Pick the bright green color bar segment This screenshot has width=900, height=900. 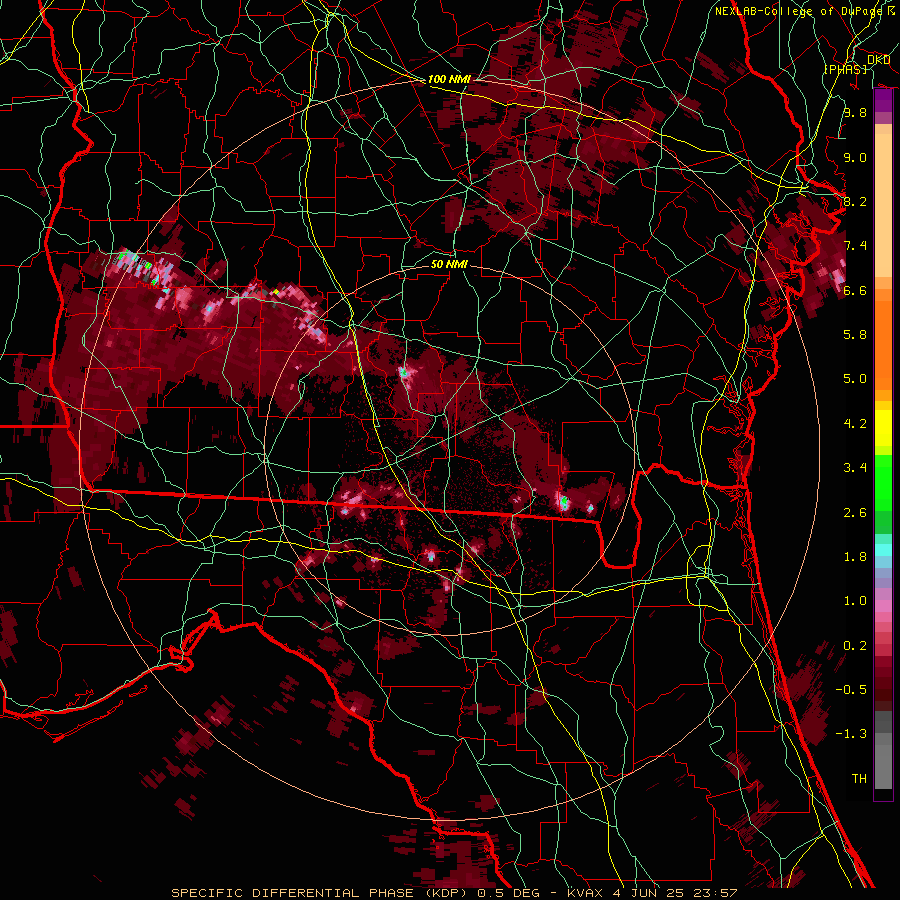[883, 484]
